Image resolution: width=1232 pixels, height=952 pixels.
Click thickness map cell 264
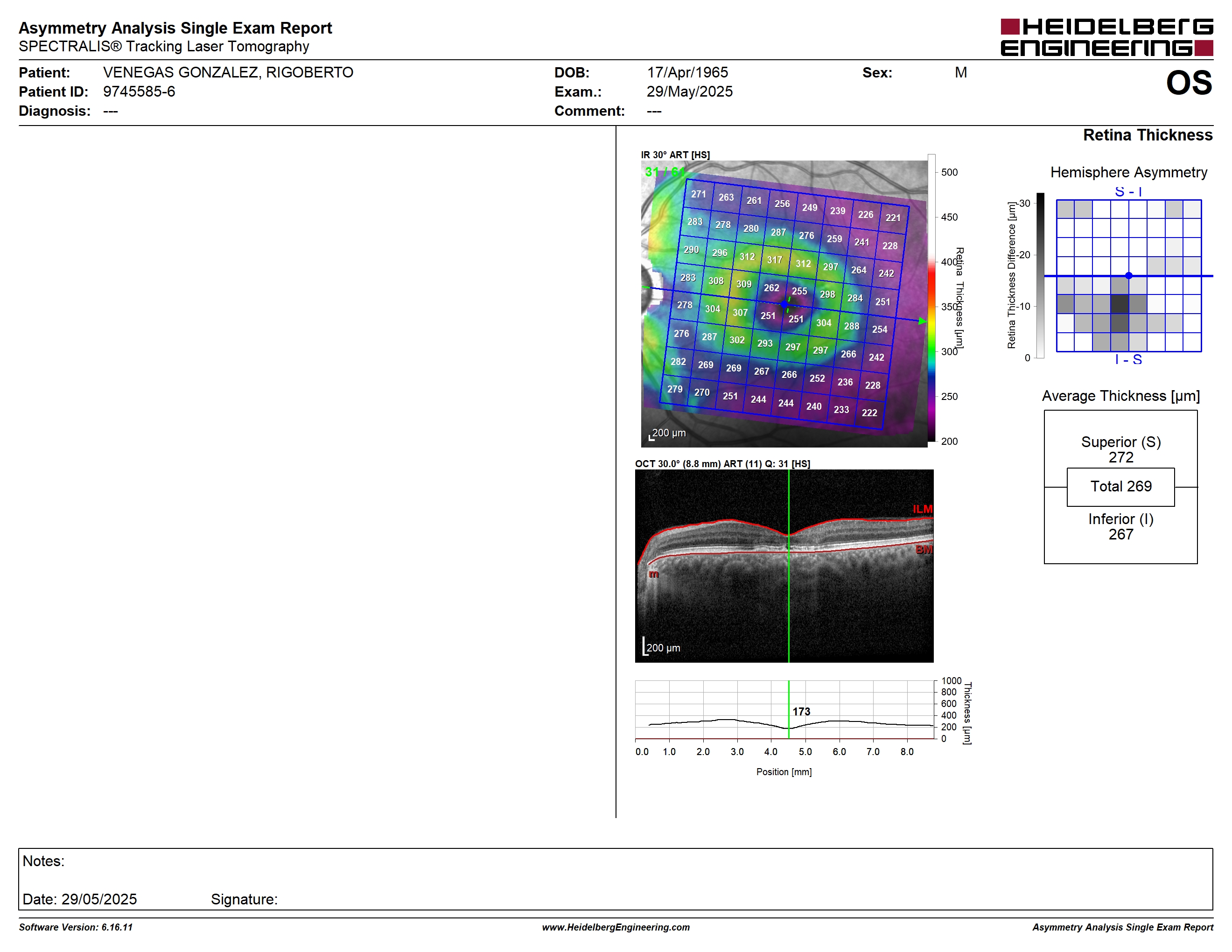coord(859,270)
